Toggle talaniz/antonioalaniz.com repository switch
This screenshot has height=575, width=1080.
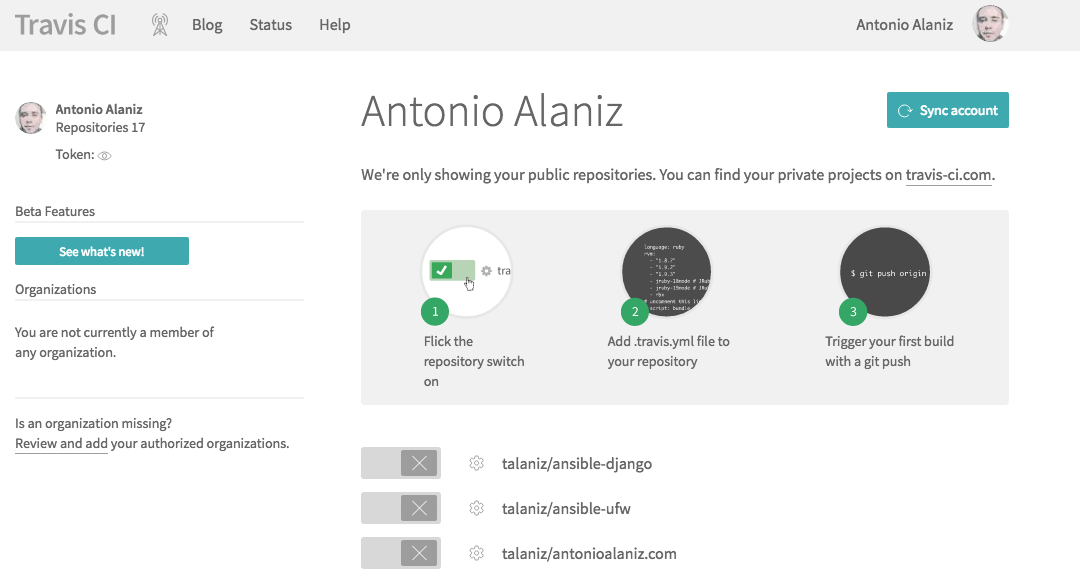401,553
